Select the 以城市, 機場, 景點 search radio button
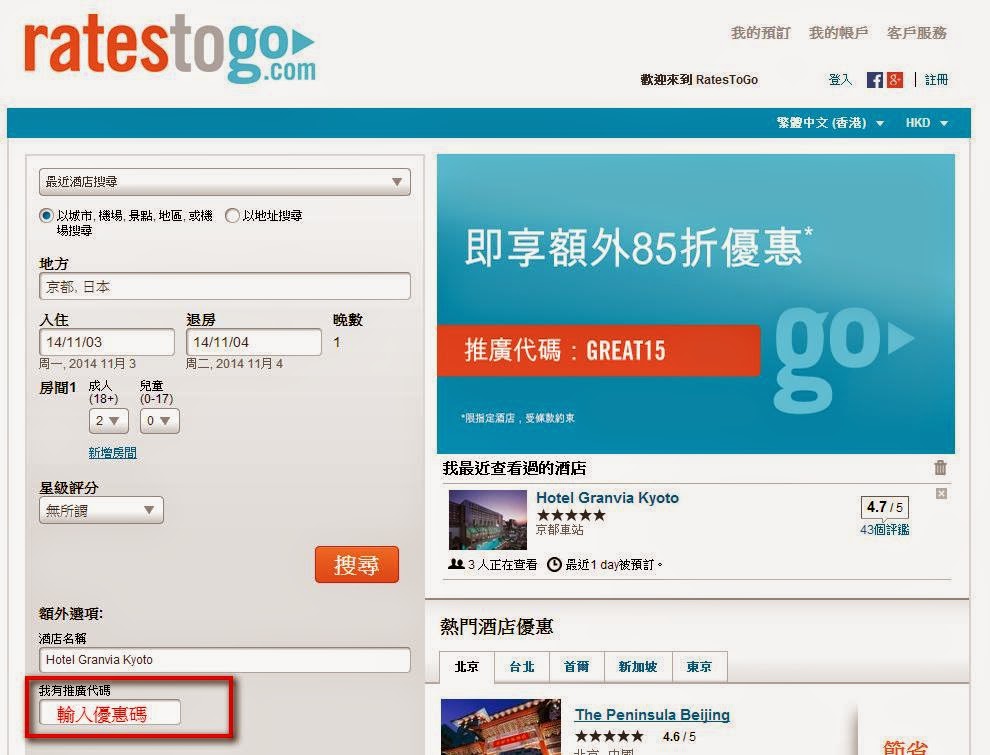The height and width of the screenshot is (755, 990). click(46, 215)
